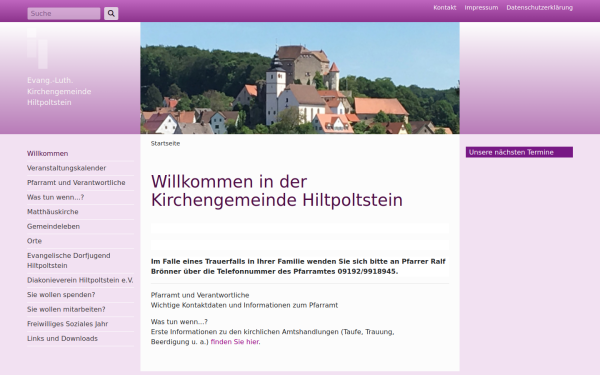Click the Willkommen in der Kirchengemeinde heading
Viewport: 600px width, 375px height.
(x=277, y=191)
